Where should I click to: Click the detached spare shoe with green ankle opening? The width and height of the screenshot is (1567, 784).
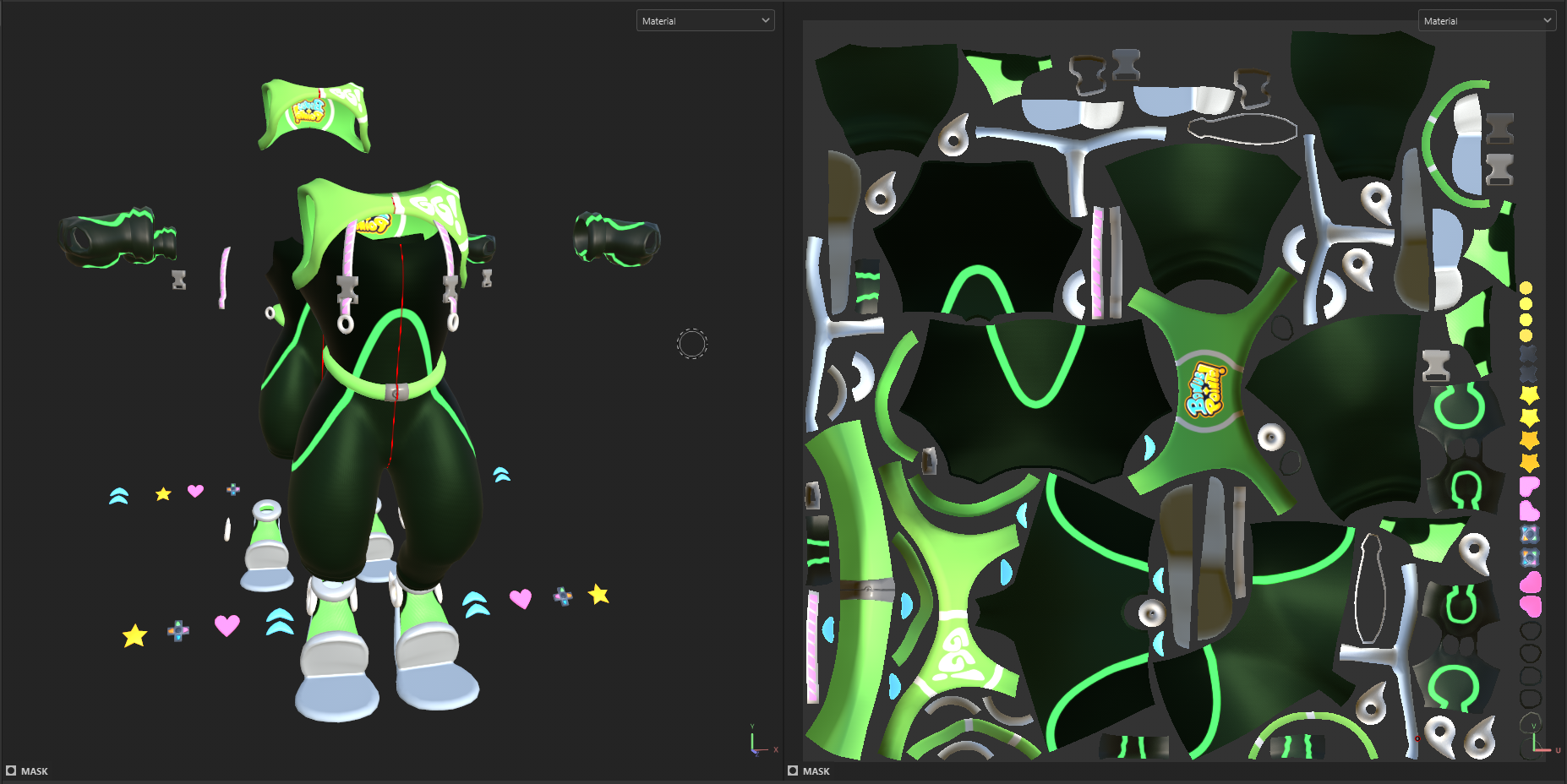(x=267, y=545)
